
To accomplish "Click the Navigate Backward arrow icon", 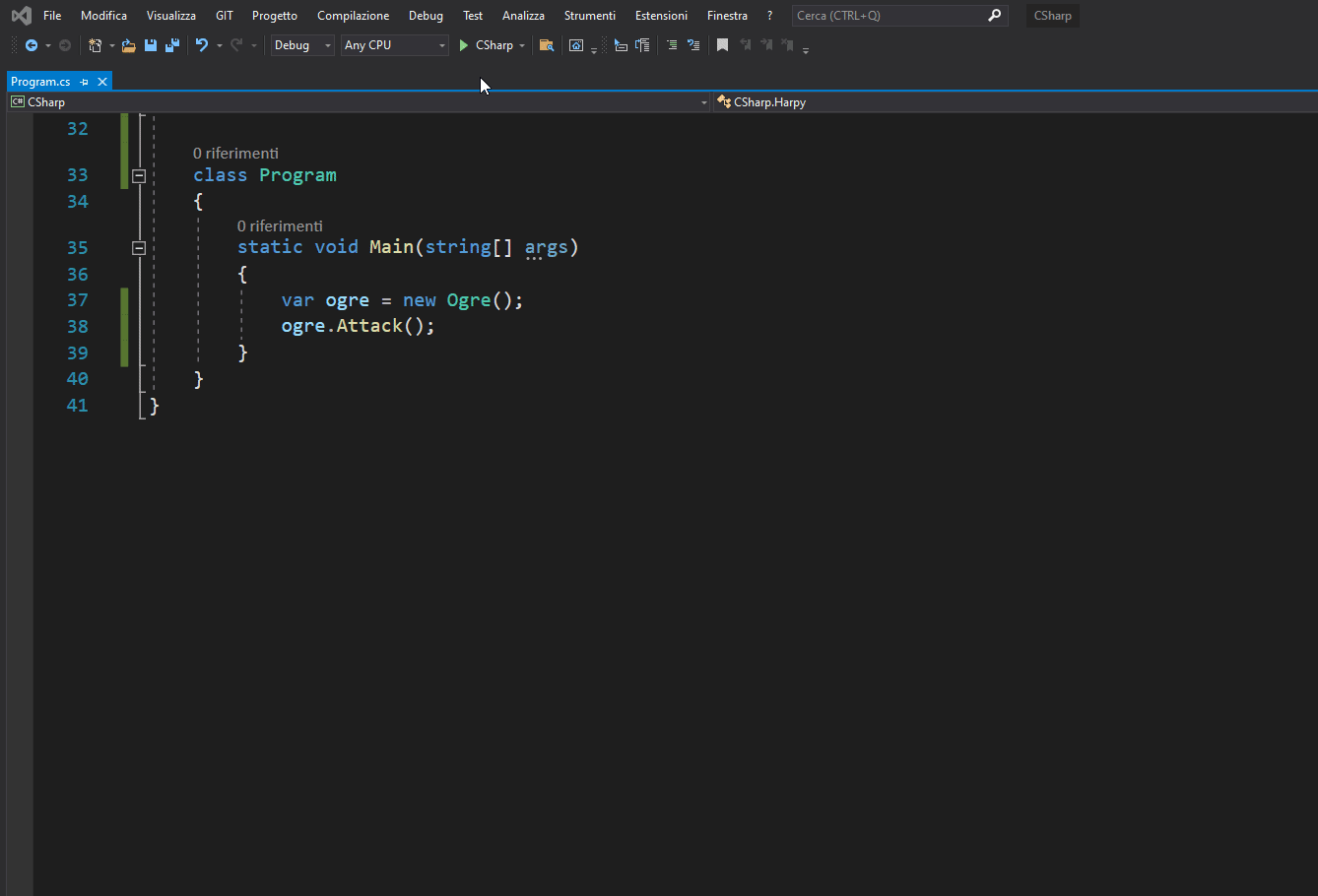I will coord(32,45).
